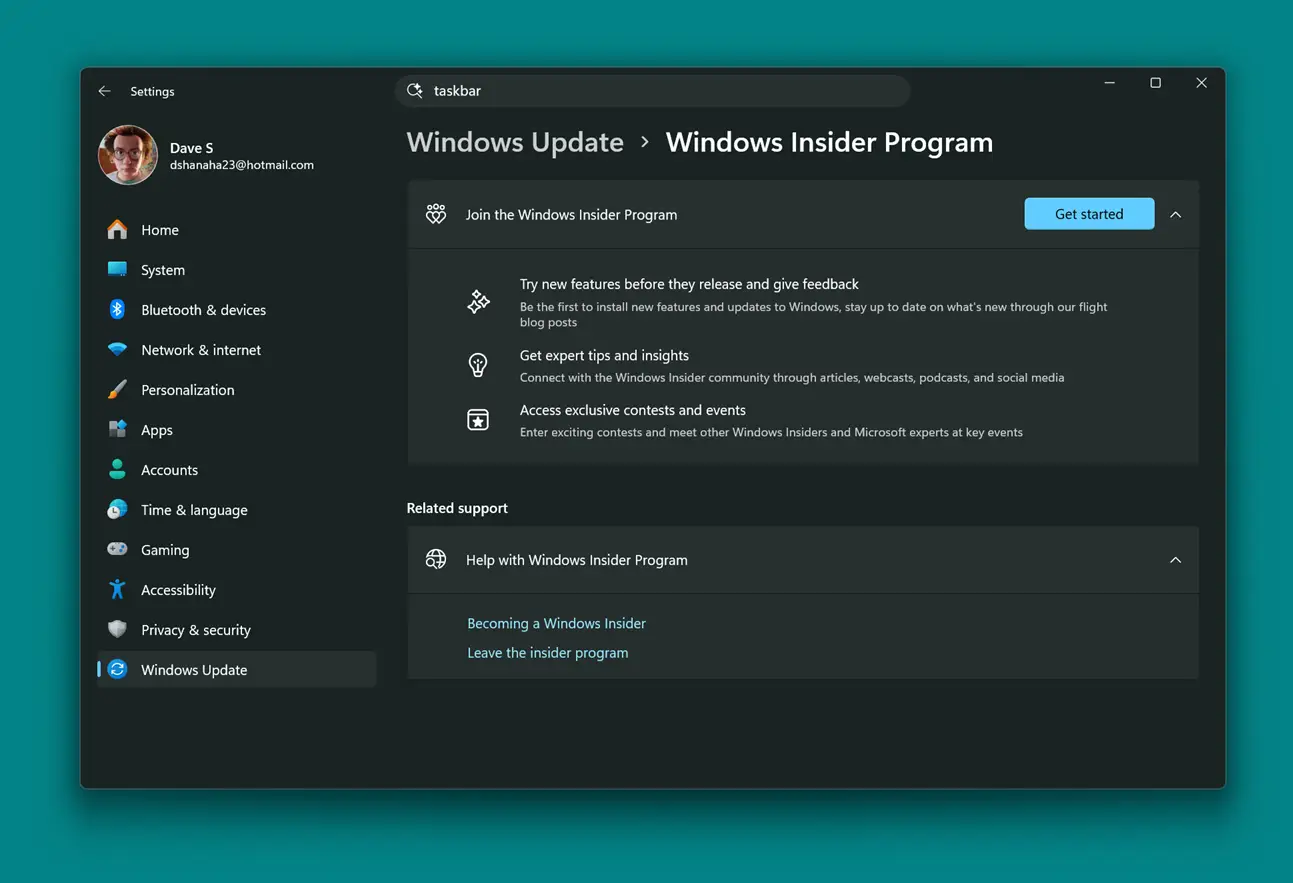The height and width of the screenshot is (883, 1293).
Task: Click the Accounts person icon
Action: (117, 470)
